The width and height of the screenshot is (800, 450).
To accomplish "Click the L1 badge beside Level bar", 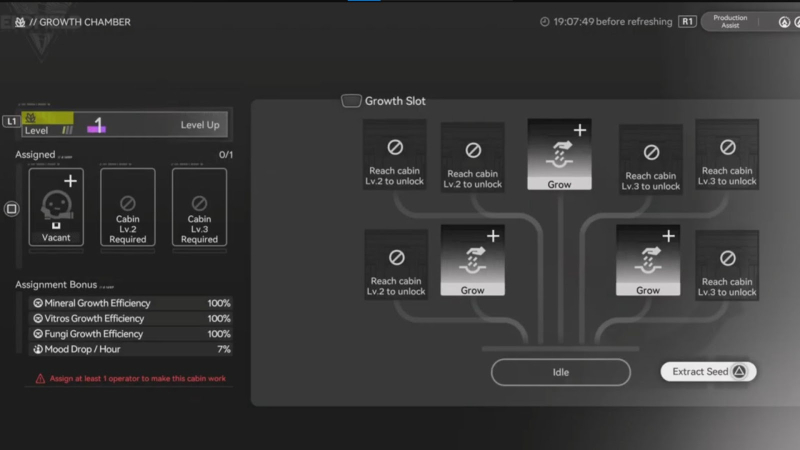I will pos(11,121).
